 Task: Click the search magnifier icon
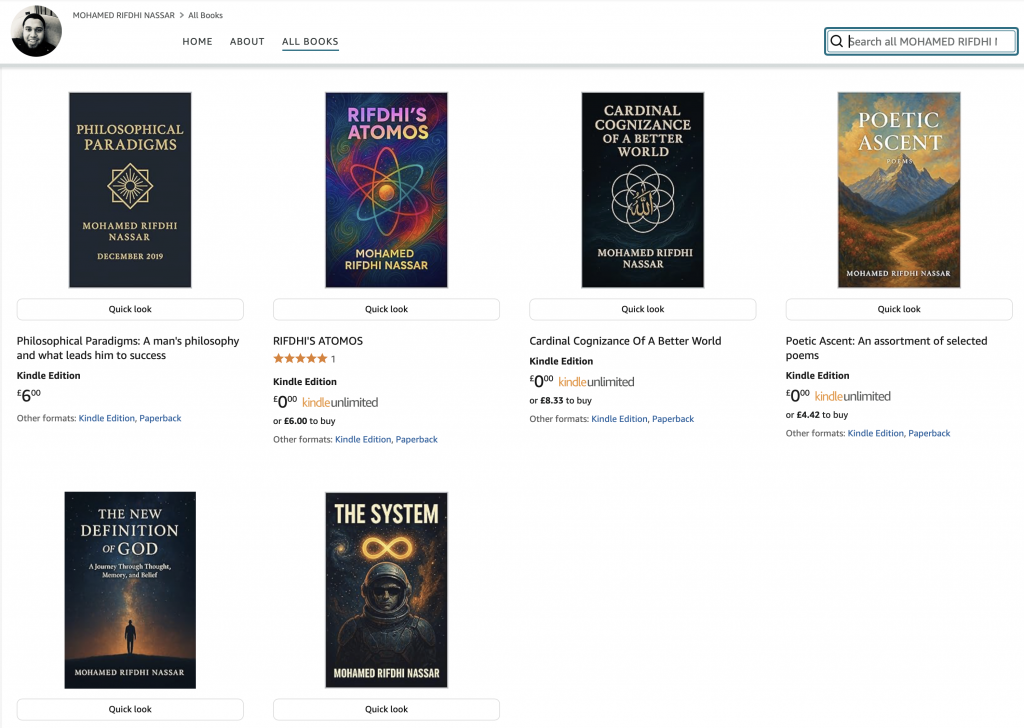click(x=837, y=41)
